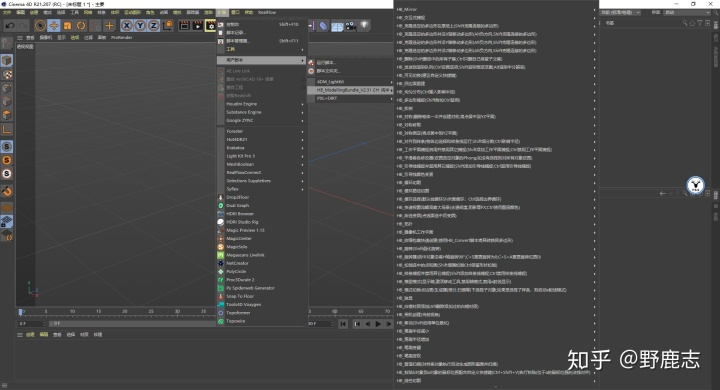Open HDRI Browser from the menu
Viewport: 720px width, 390px height.
click(240, 214)
